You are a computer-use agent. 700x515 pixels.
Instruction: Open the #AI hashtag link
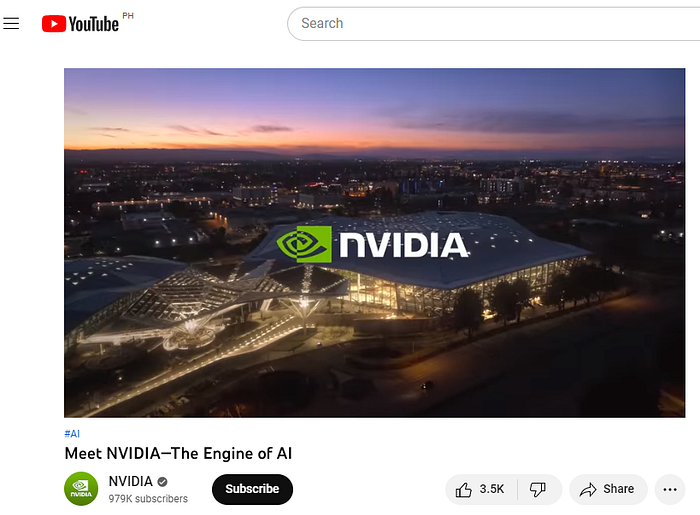[x=72, y=433]
